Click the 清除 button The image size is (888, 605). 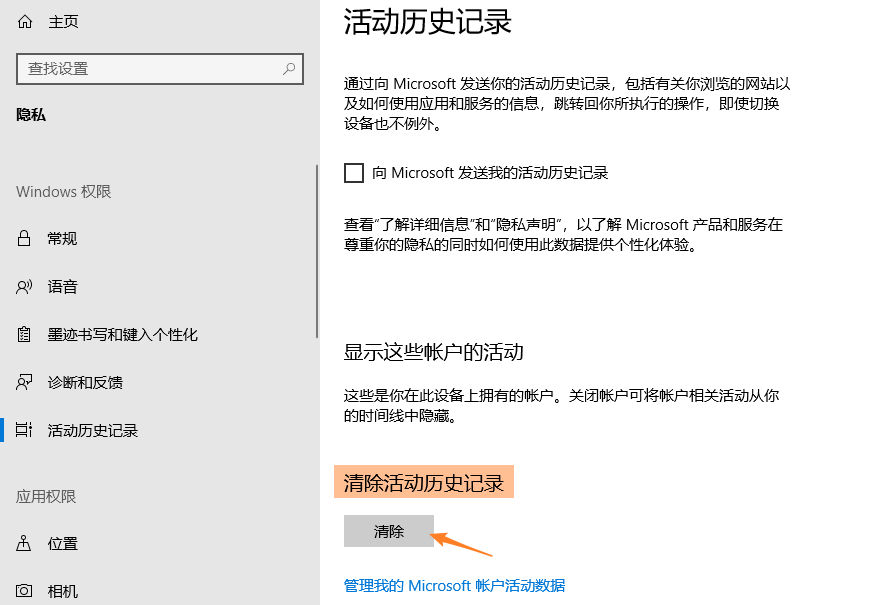coord(388,531)
